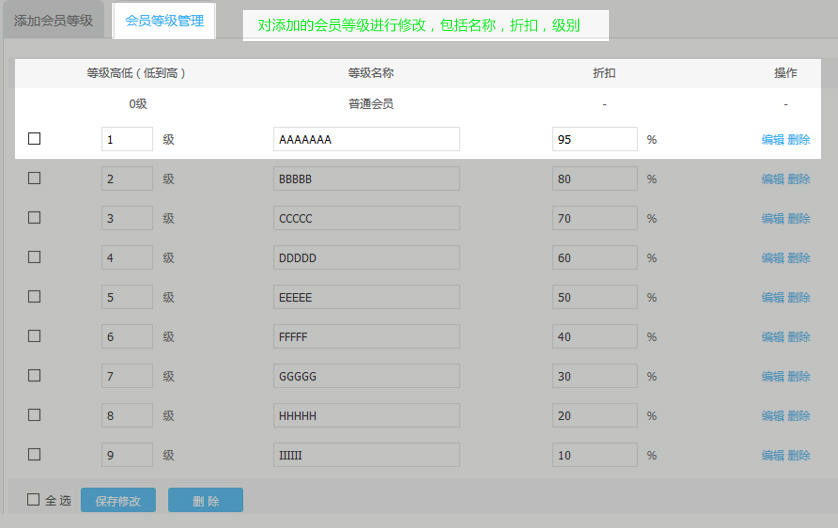The height and width of the screenshot is (528, 838).
Task: Check the box for the HHHHH row
Action: click(34, 415)
